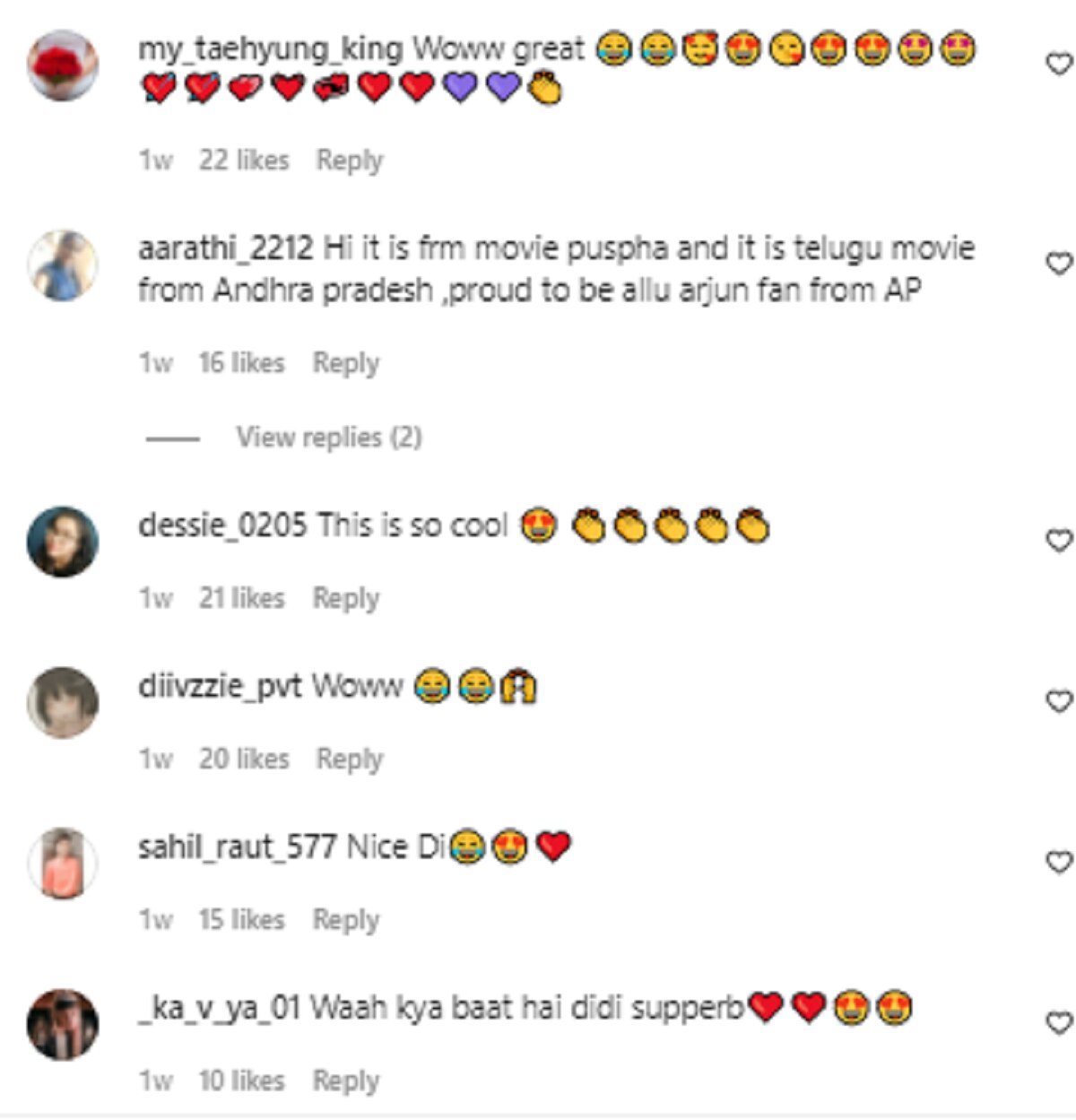This screenshot has width=1076, height=1120.
Task: Tap heart icon on dessie_0205's comment
Action: (x=1060, y=541)
